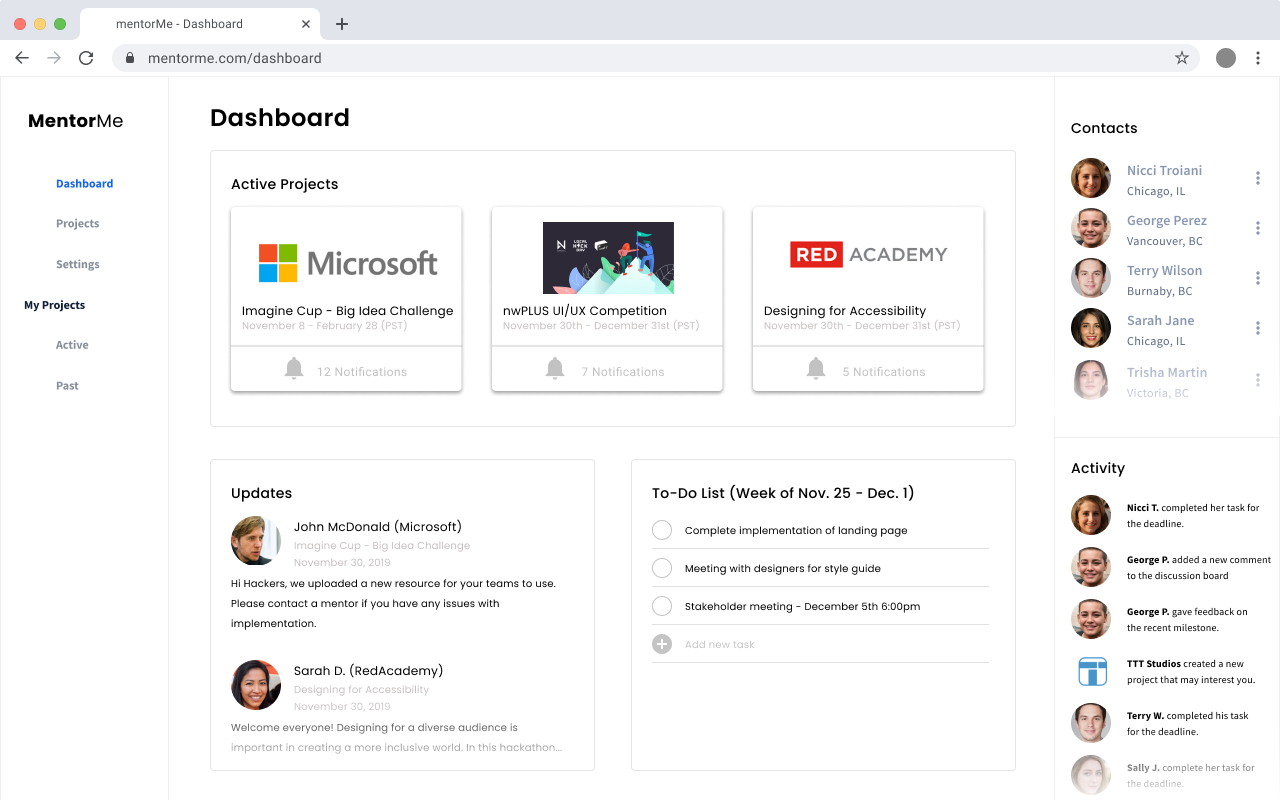The height and width of the screenshot is (800, 1280).
Task: Open options menu for Trisha Martin
Action: [x=1258, y=380]
